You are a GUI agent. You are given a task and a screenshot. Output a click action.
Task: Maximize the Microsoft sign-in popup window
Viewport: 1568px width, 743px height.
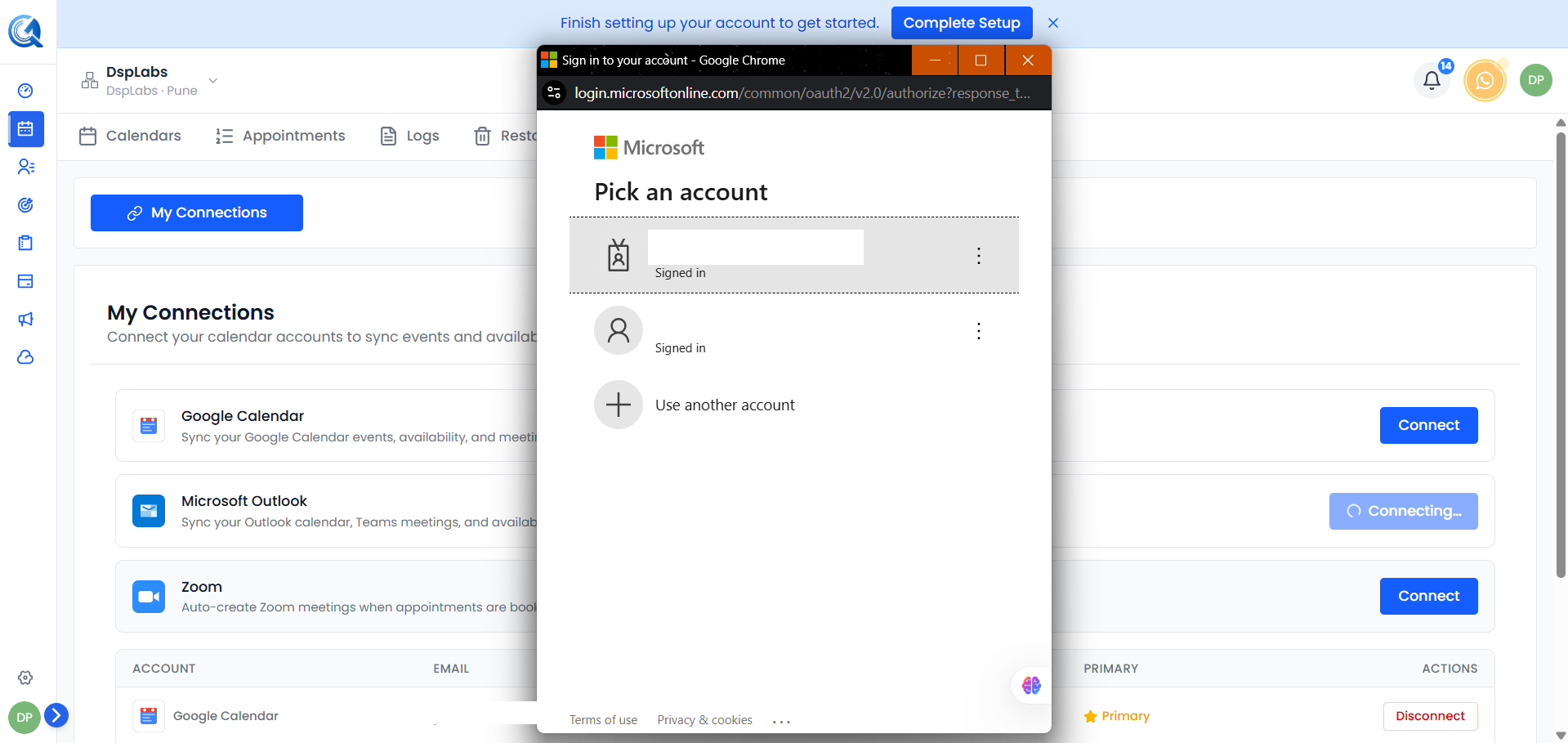click(981, 60)
